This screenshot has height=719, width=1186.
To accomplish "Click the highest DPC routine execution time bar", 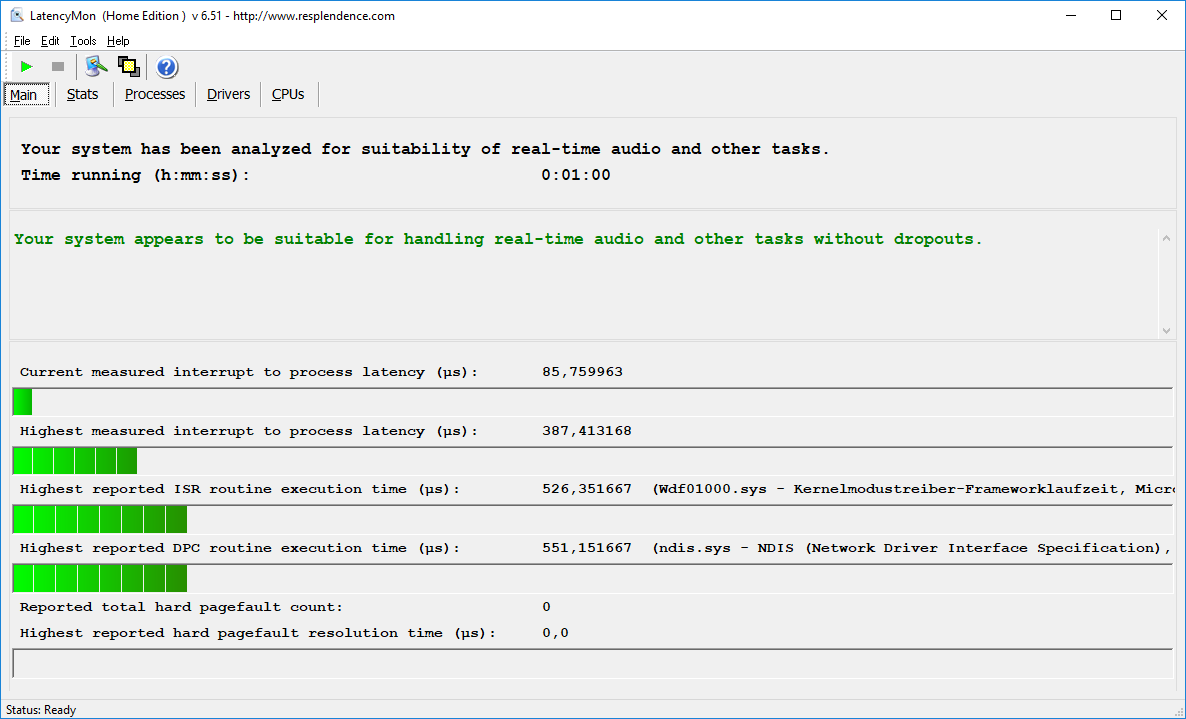I will click(100, 579).
